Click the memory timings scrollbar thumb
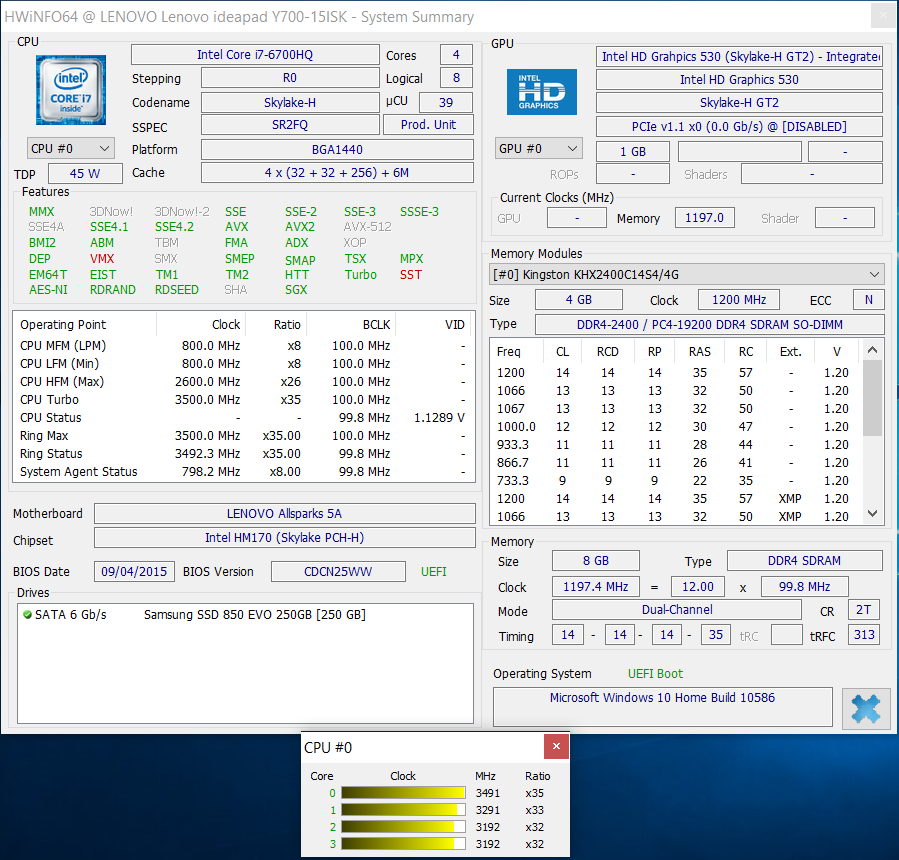This screenshot has height=860, width=899. (x=873, y=398)
